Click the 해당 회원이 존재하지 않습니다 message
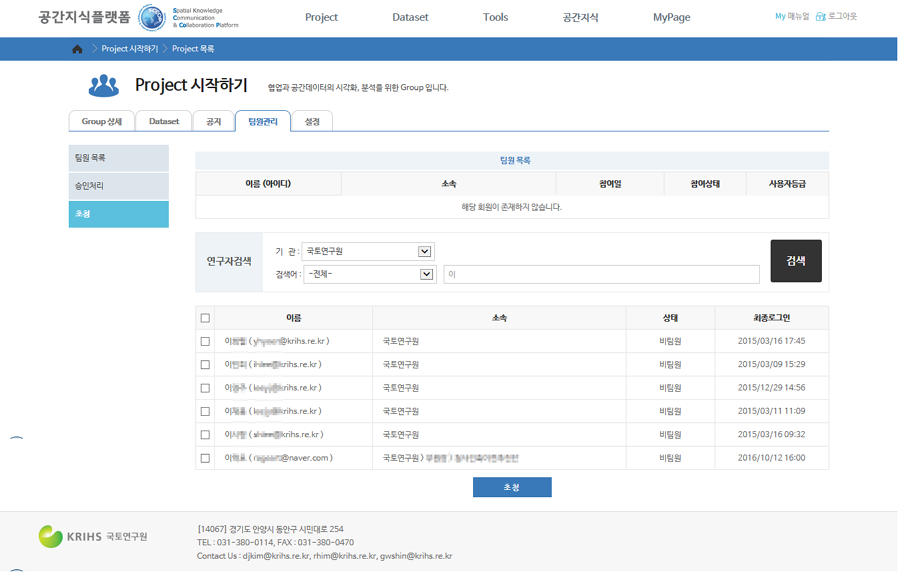This screenshot has width=900, height=574. pyautogui.click(x=511, y=207)
